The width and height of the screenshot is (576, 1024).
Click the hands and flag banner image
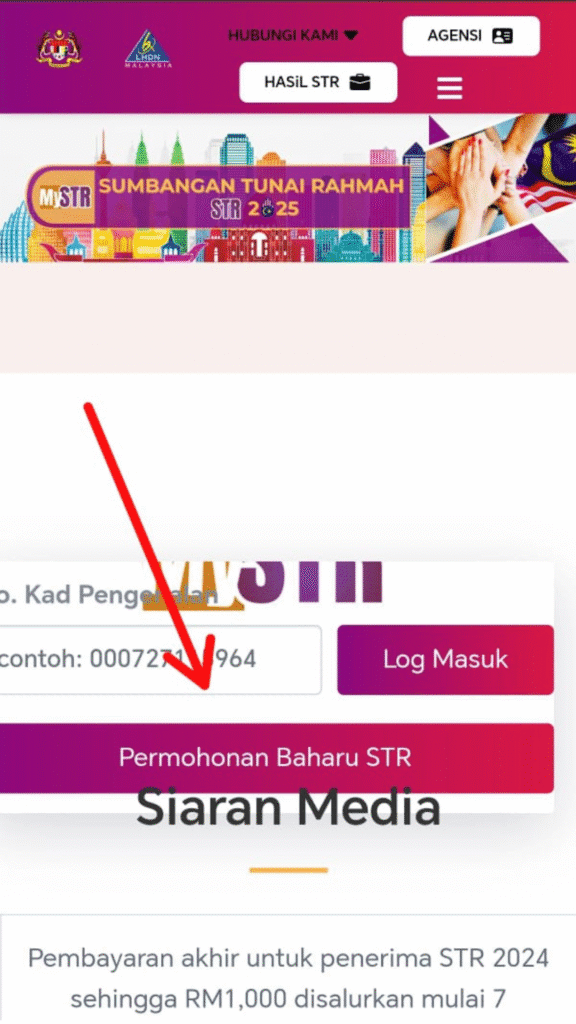point(500,187)
